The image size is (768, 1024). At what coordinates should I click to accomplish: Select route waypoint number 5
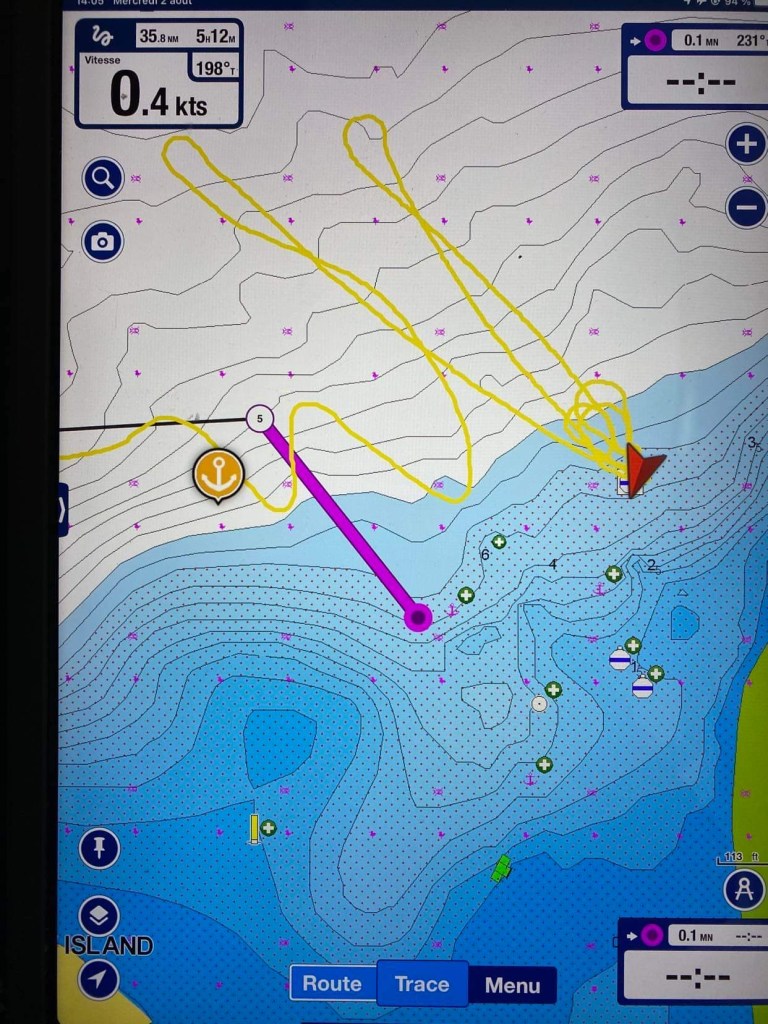tap(259, 418)
